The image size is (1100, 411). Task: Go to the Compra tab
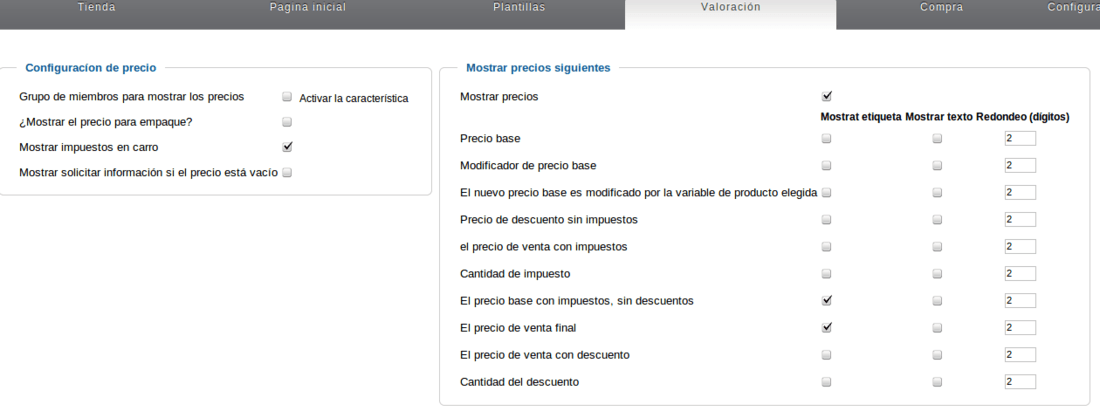coord(941,8)
